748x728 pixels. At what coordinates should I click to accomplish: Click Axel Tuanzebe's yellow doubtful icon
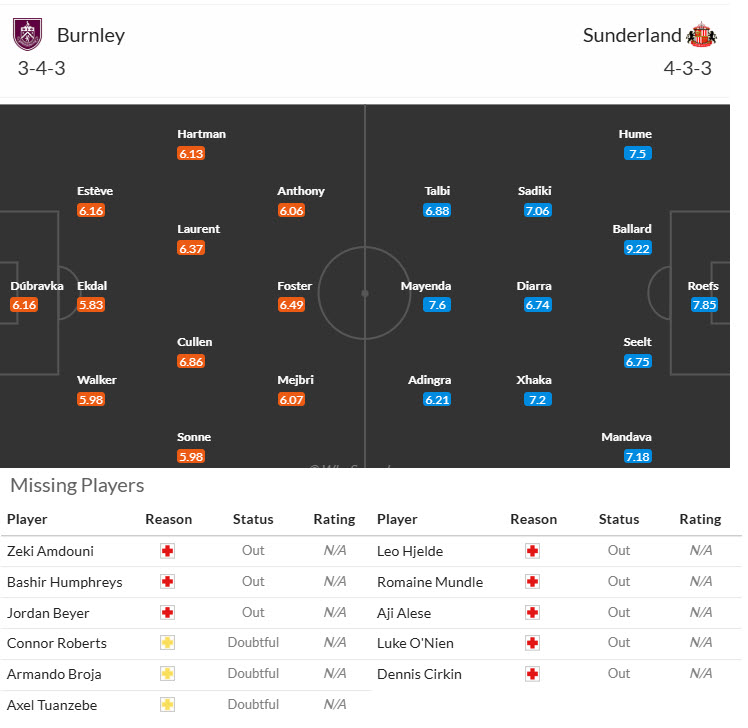coord(168,705)
